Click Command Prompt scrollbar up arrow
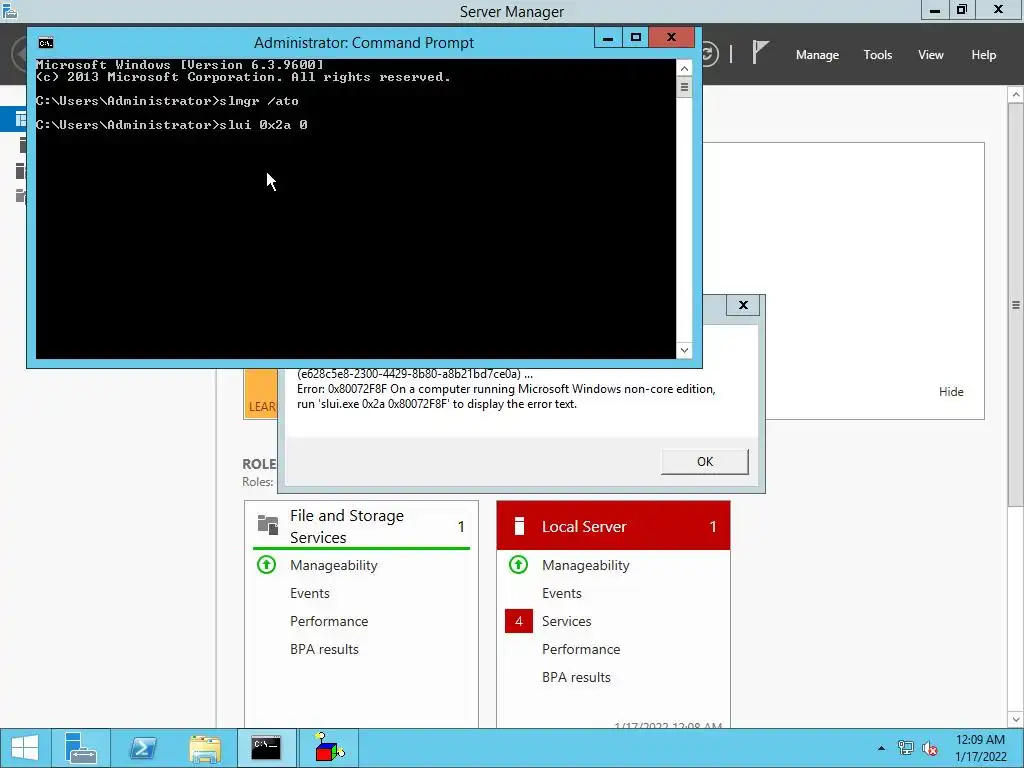1024x768 pixels. (x=684, y=68)
